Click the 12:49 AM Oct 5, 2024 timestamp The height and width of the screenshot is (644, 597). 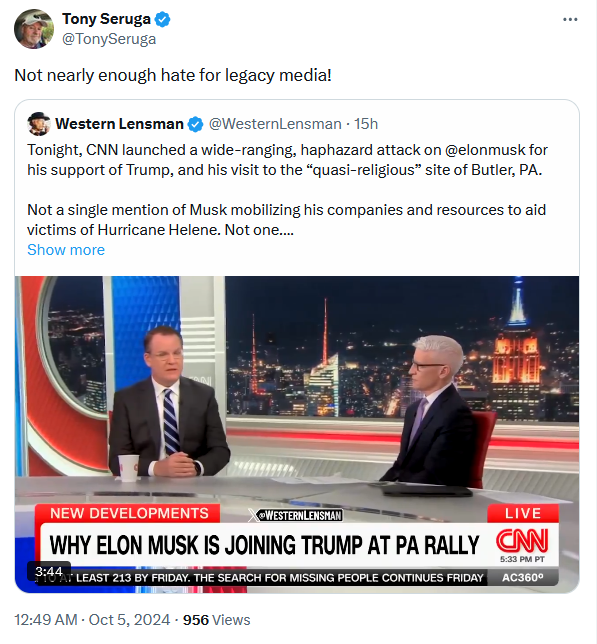[92, 619]
